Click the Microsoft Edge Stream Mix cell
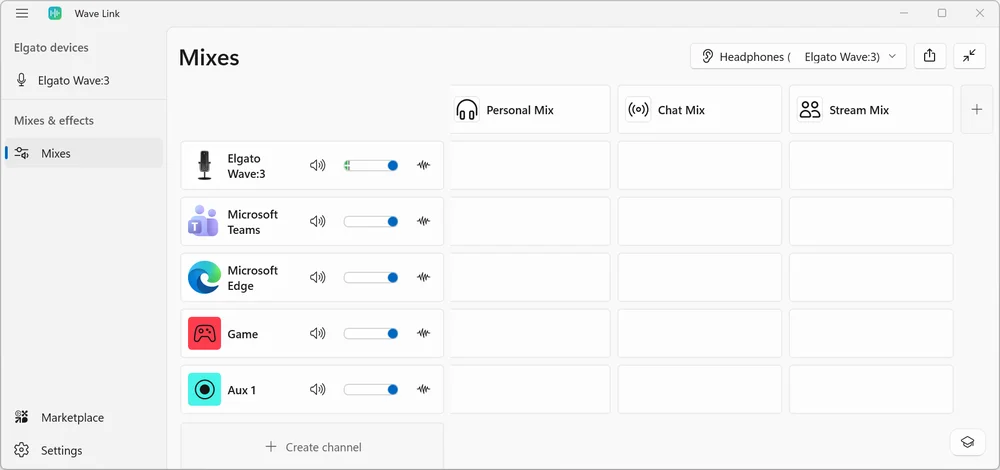Viewport: 1000px width, 470px height. tap(871, 277)
